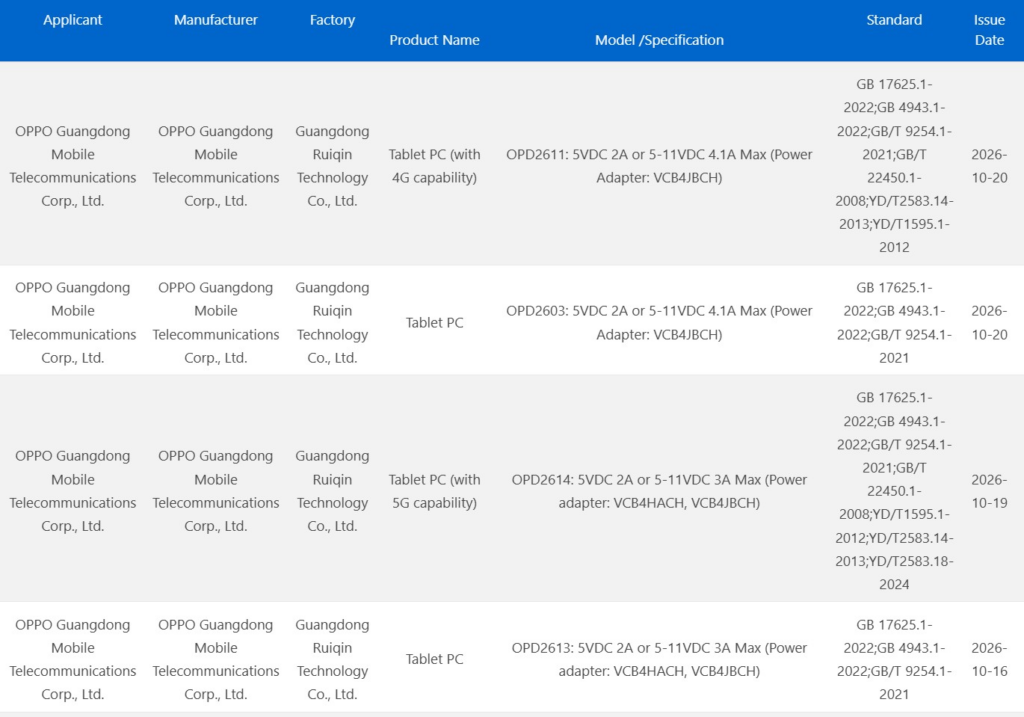Viewport: 1024px width, 717px height.
Task: Click the Applicant cell in the OPD2614 row
Action: (x=72, y=491)
